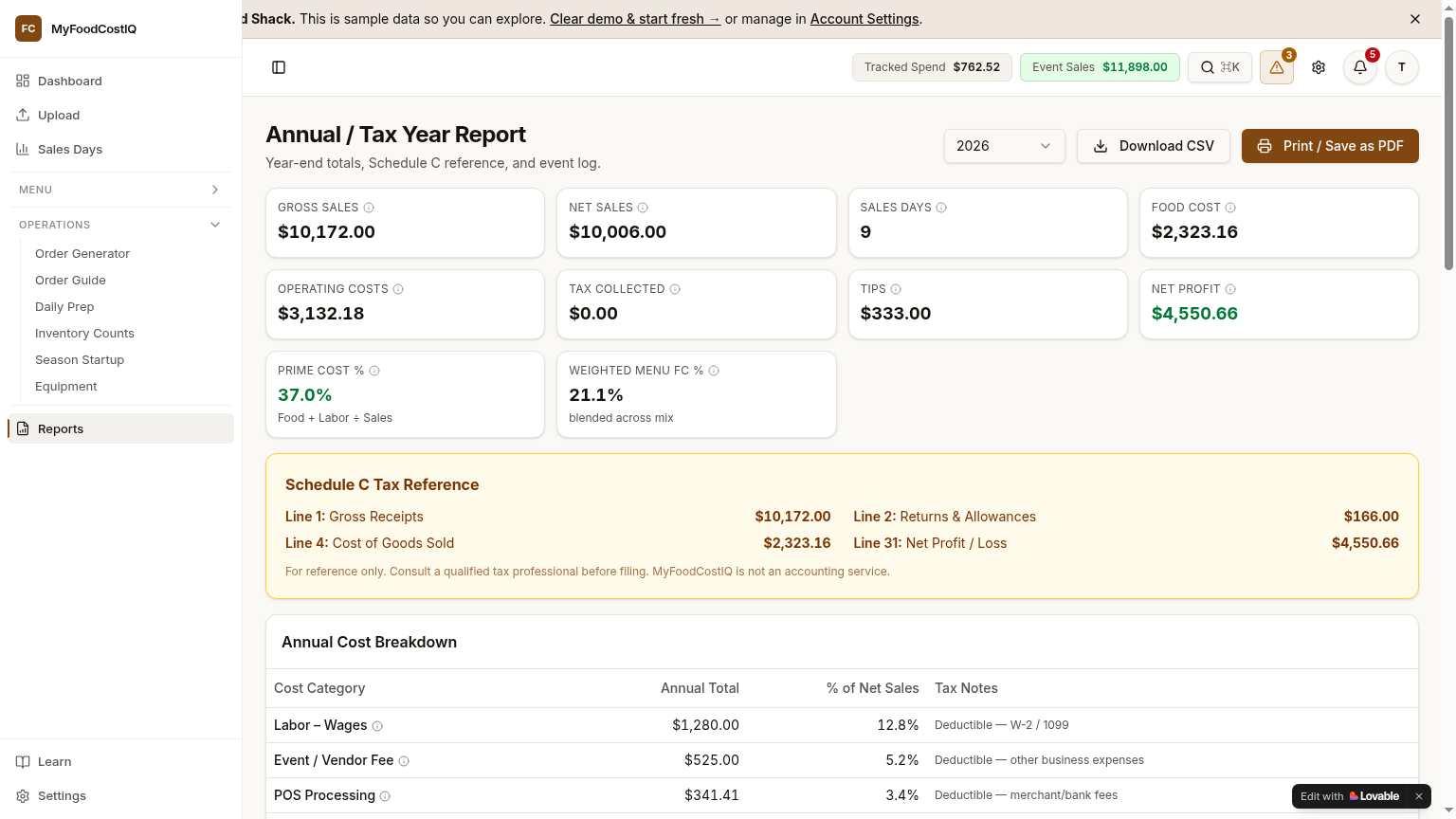Screen dimensions: 1456x819
Task: Click Line 31: Net Profit / Loss
Action: (x=930, y=543)
